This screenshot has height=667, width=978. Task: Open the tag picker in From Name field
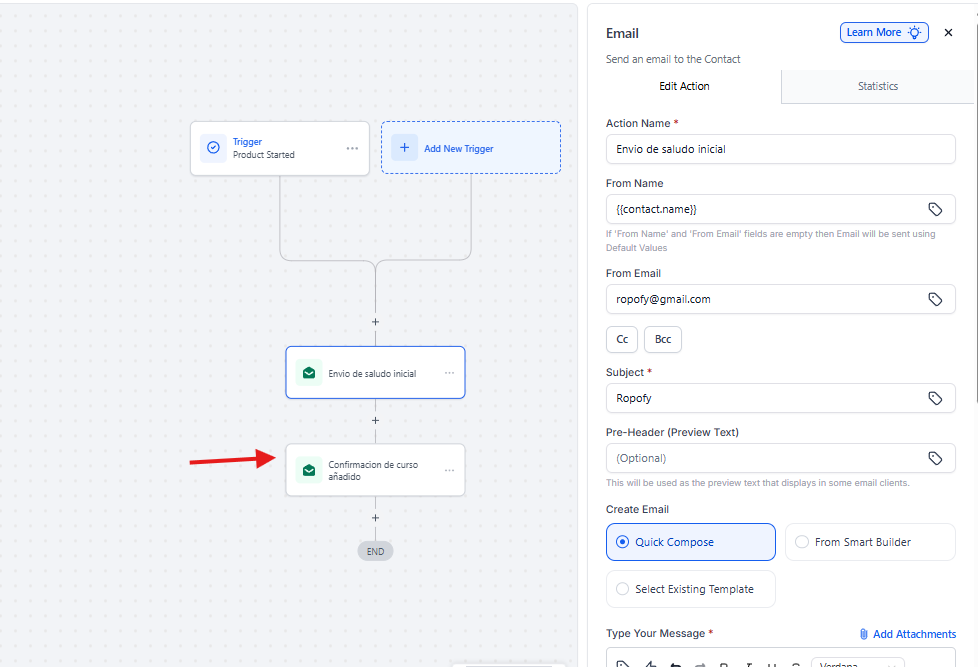[935, 209]
